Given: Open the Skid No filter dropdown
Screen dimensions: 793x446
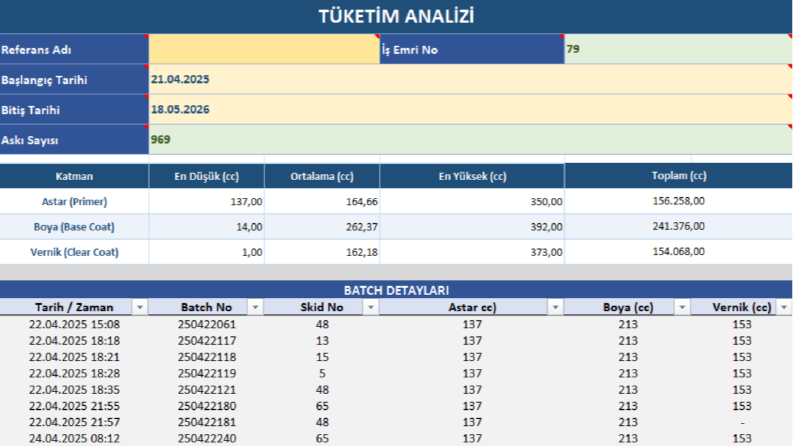Looking at the screenshot, I should 371,307.
